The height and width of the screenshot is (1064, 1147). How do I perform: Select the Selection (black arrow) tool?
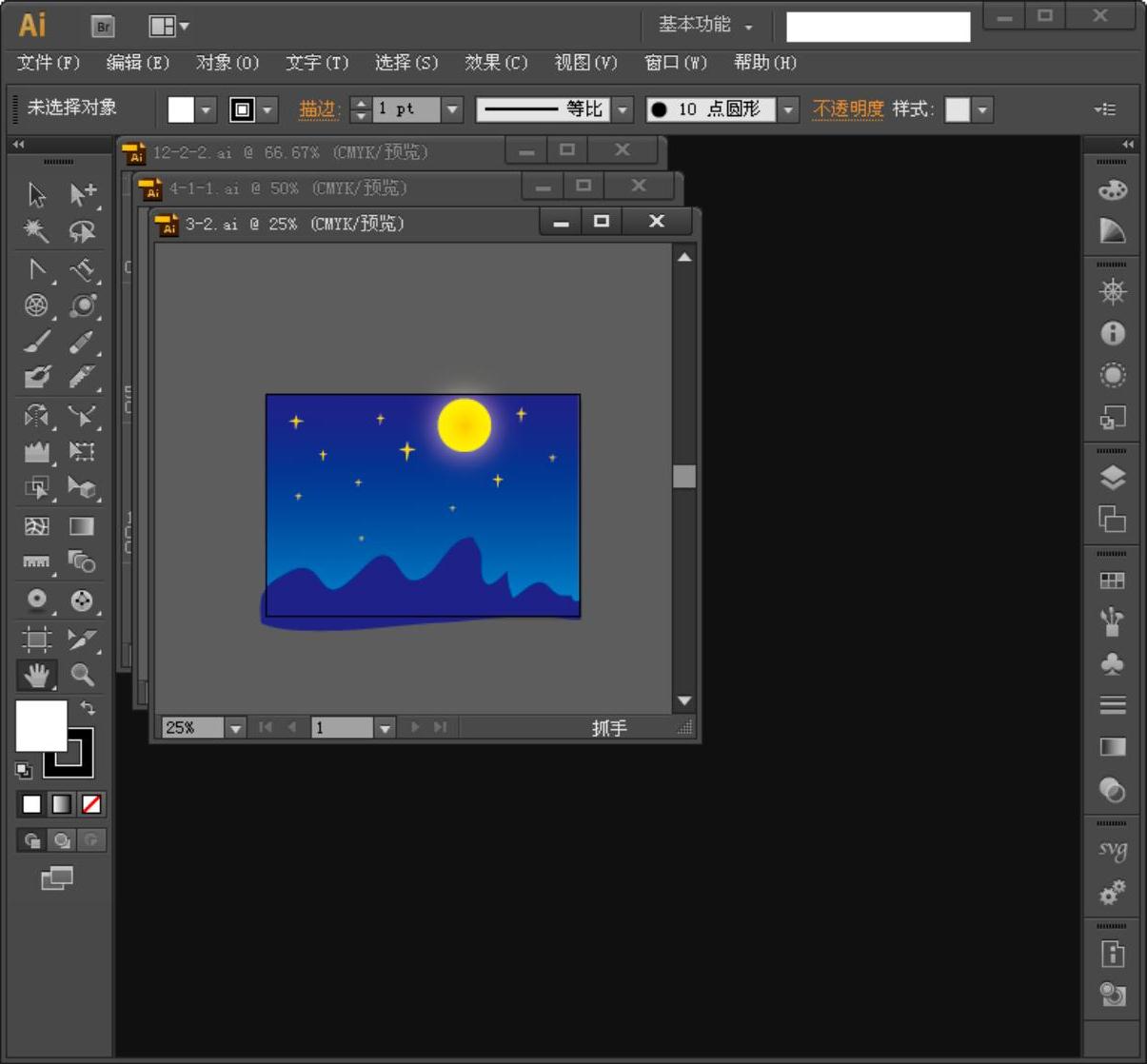[36, 195]
